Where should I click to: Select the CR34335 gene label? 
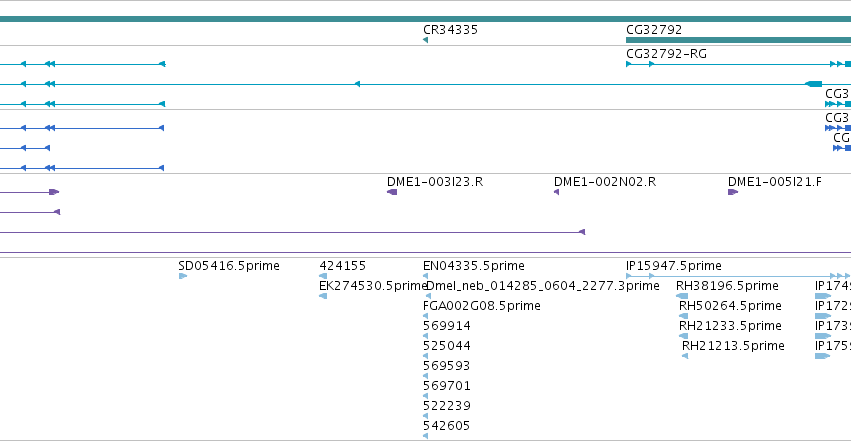pos(450,30)
